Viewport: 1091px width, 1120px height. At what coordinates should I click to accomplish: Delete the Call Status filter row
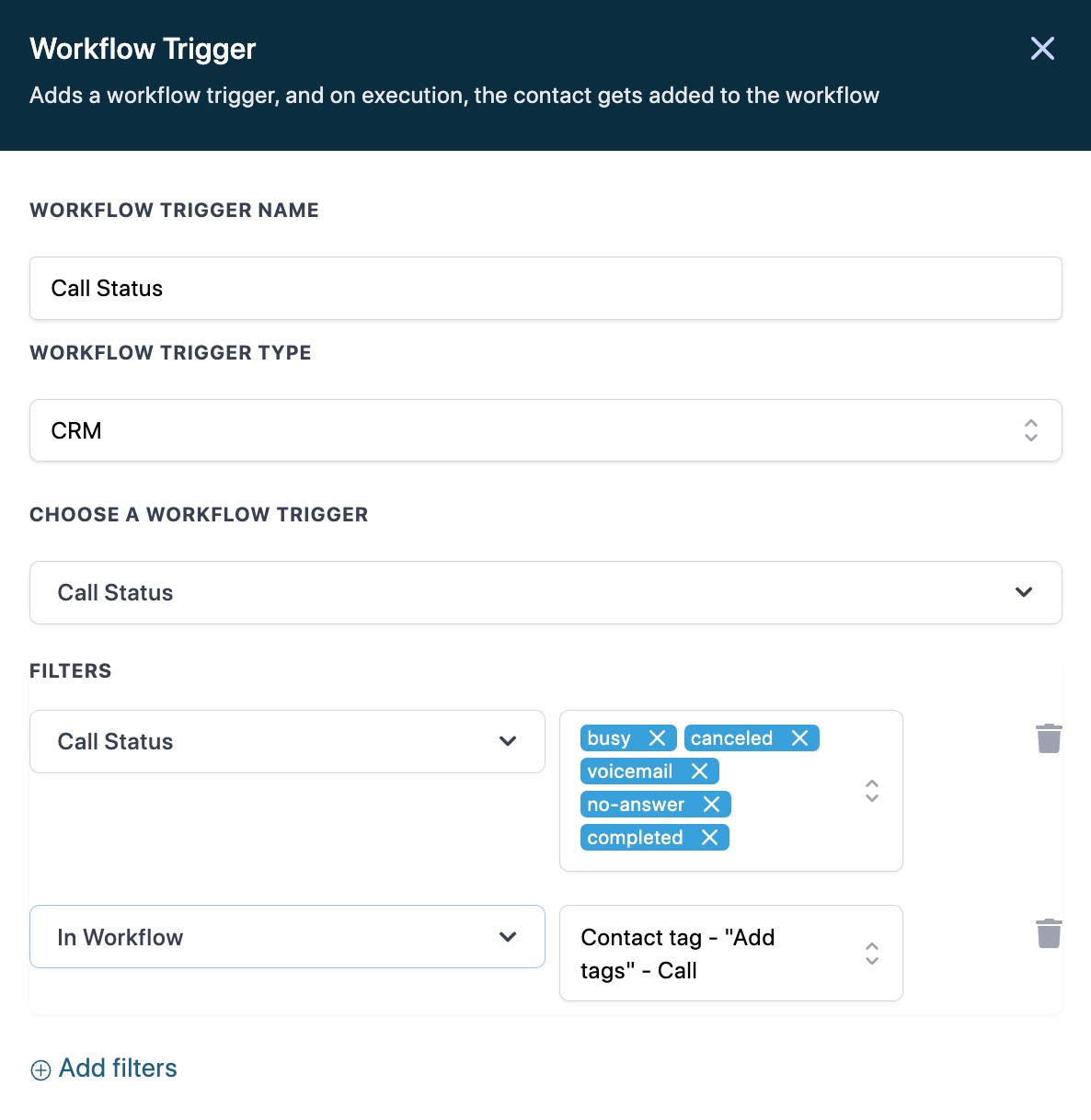[x=1049, y=738]
